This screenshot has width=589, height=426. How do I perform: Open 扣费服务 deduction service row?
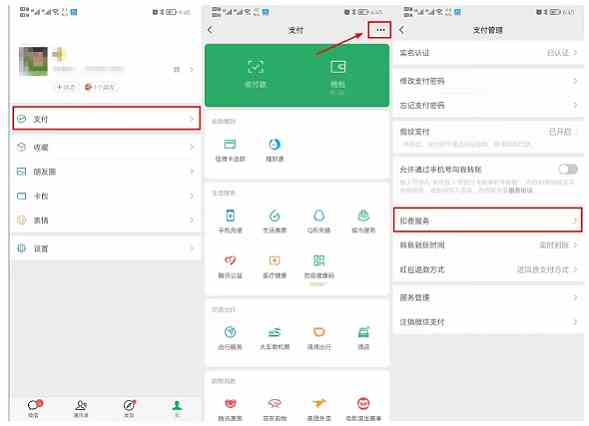pyautogui.click(x=488, y=220)
